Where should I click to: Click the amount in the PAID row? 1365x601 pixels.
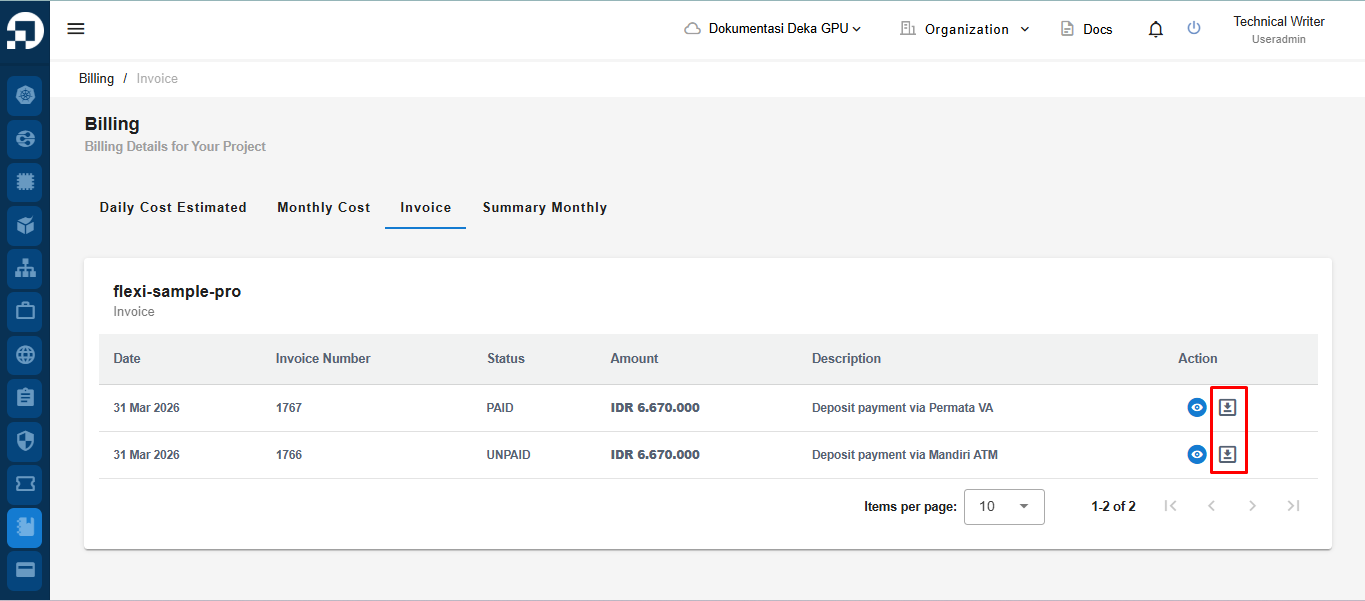(655, 408)
